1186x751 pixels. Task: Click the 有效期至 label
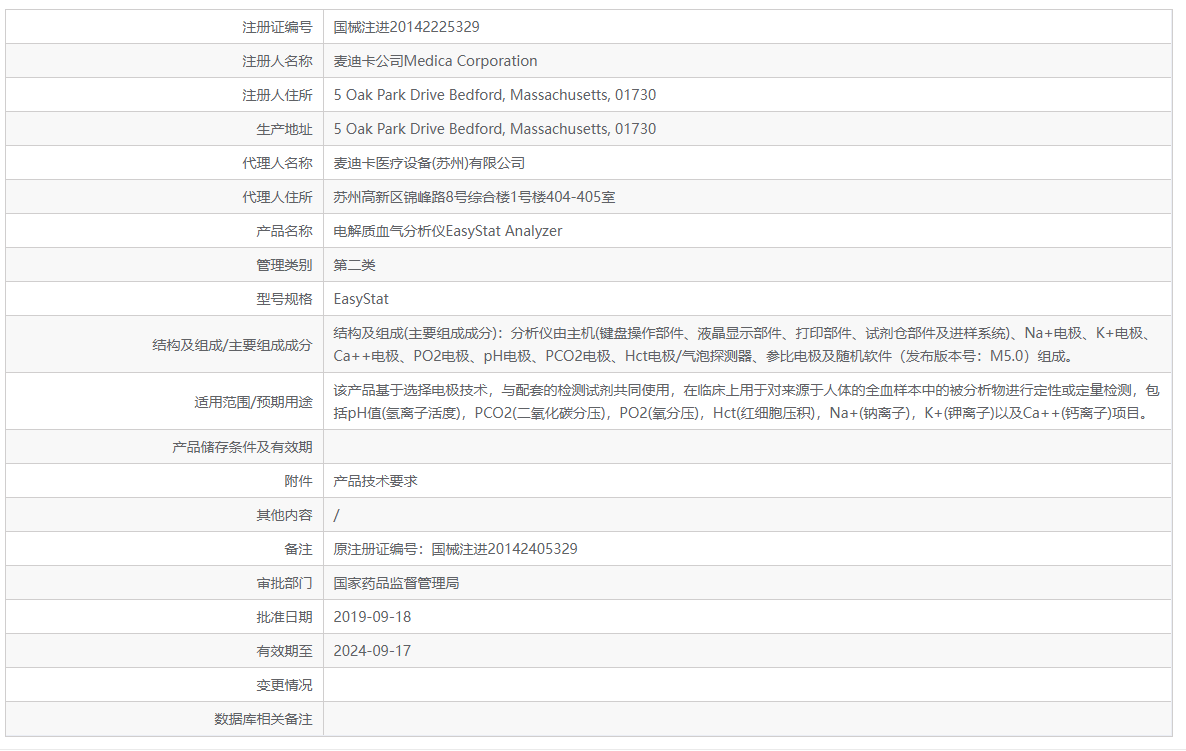(284, 651)
